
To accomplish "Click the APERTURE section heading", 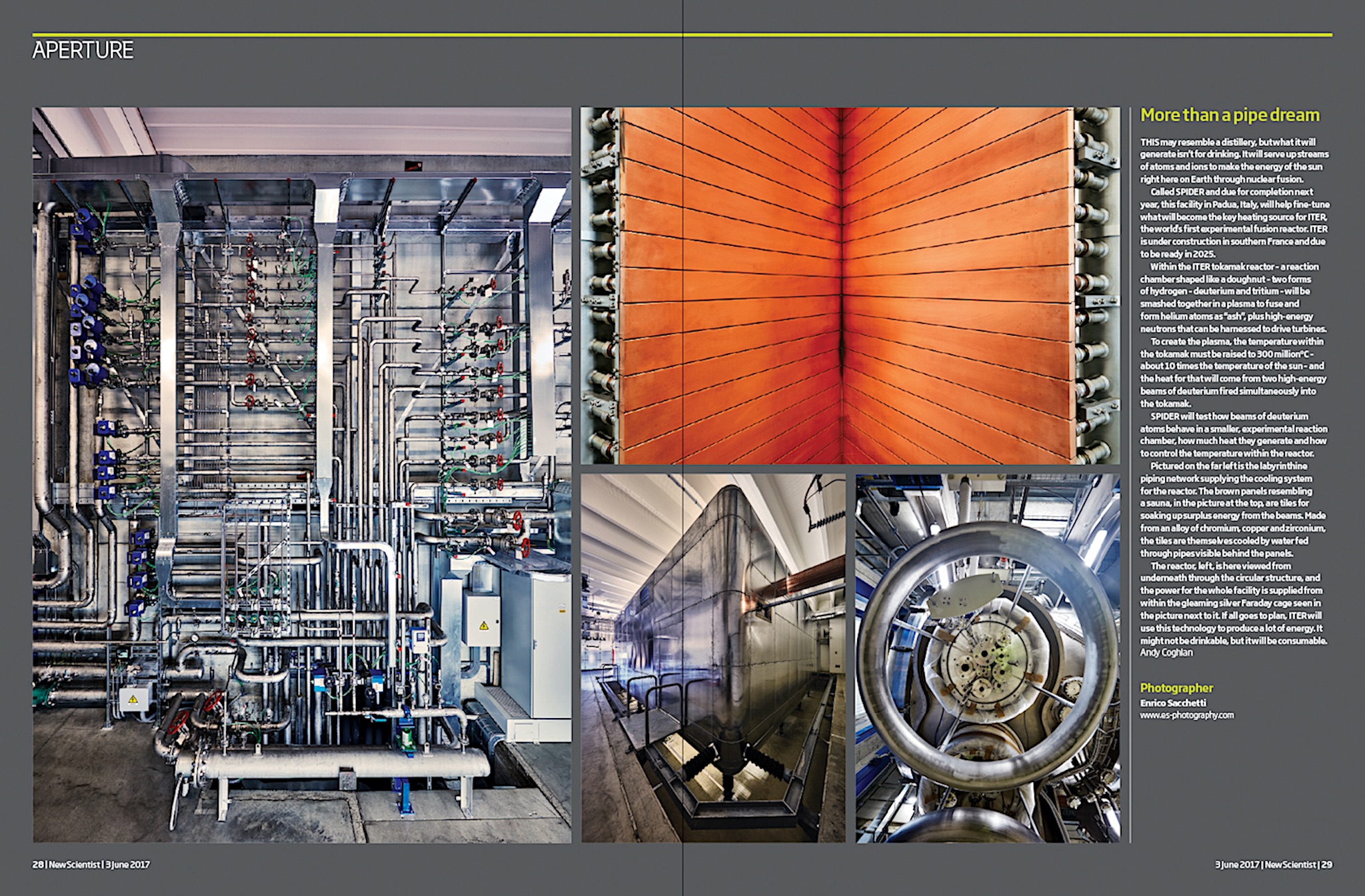I will [x=83, y=51].
